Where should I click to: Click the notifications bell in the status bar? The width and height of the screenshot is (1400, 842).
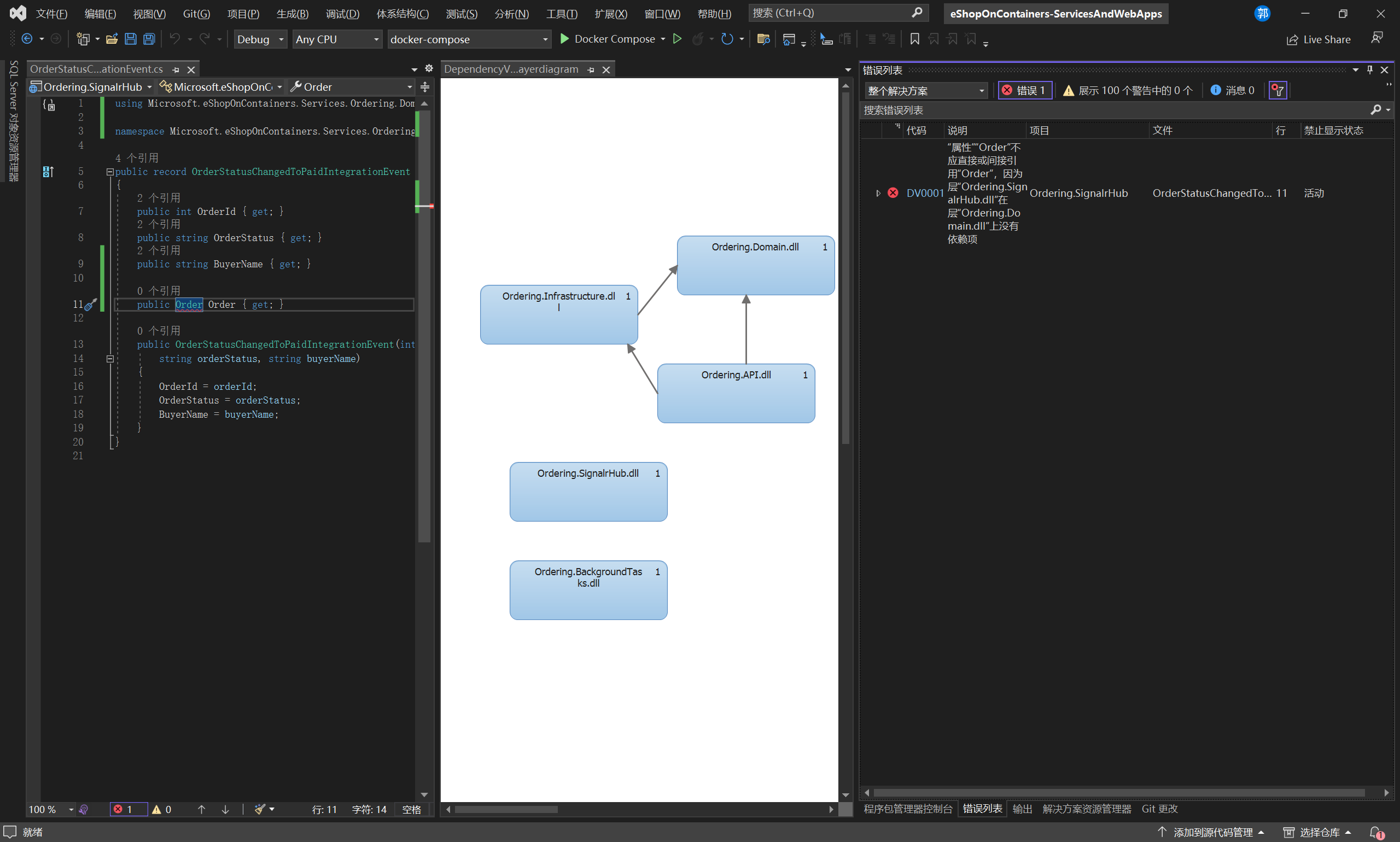[x=1375, y=832]
